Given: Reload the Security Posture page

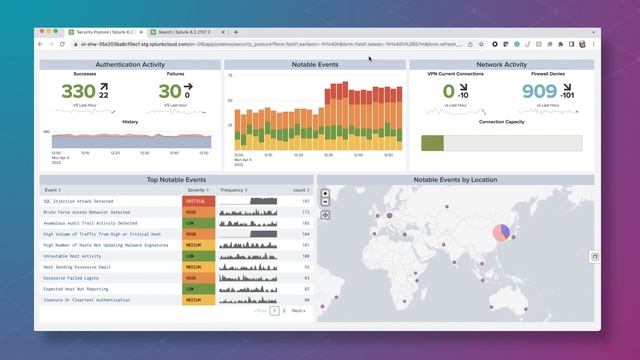Looking at the screenshot, I should pyautogui.click(x=62, y=44).
